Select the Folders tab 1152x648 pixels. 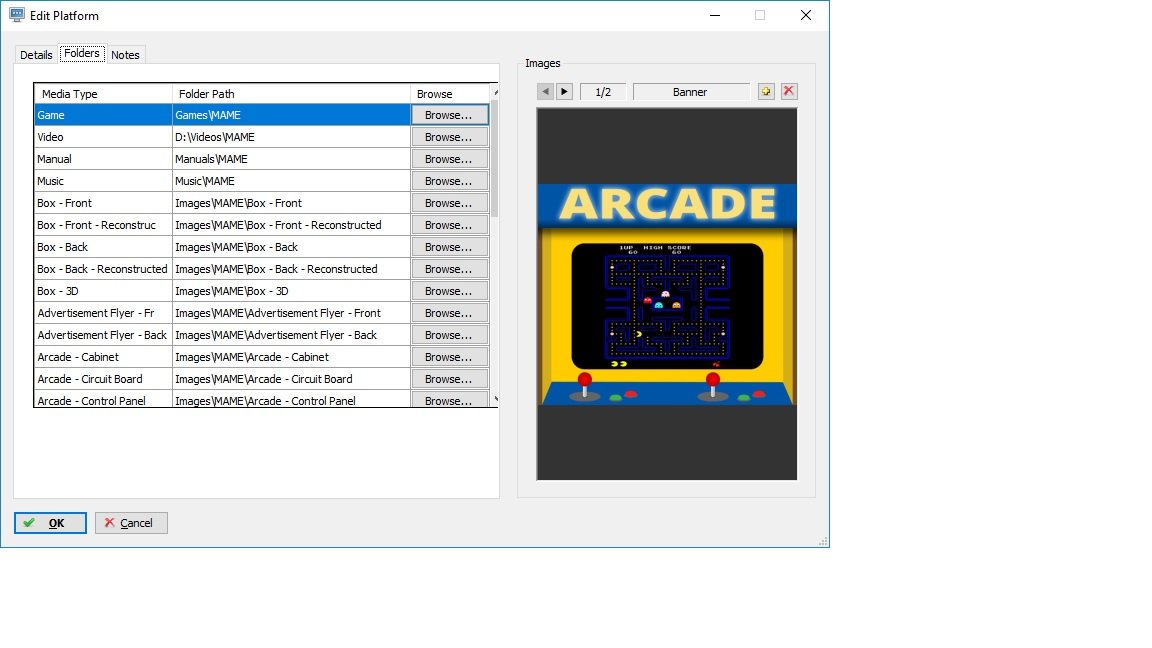[82, 54]
